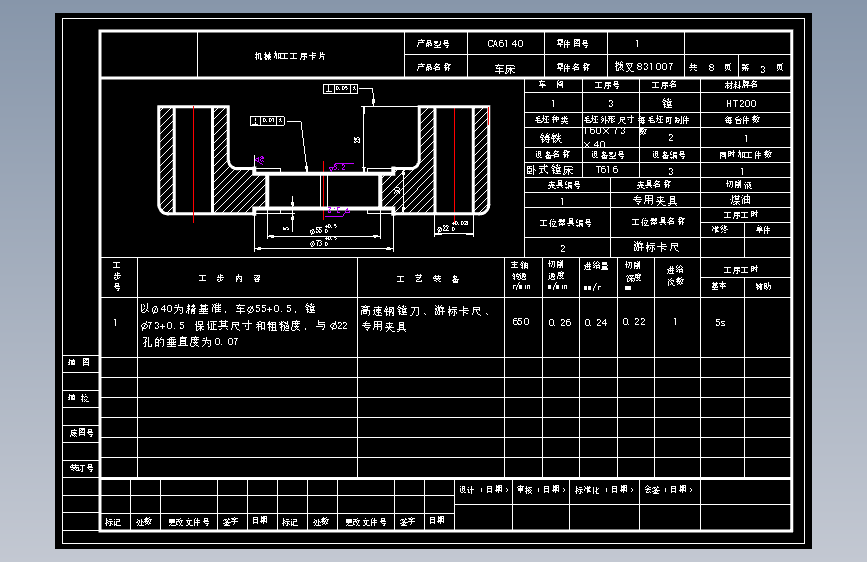Click the process name value 镗
This screenshot has width=867, height=562.
coord(667,103)
